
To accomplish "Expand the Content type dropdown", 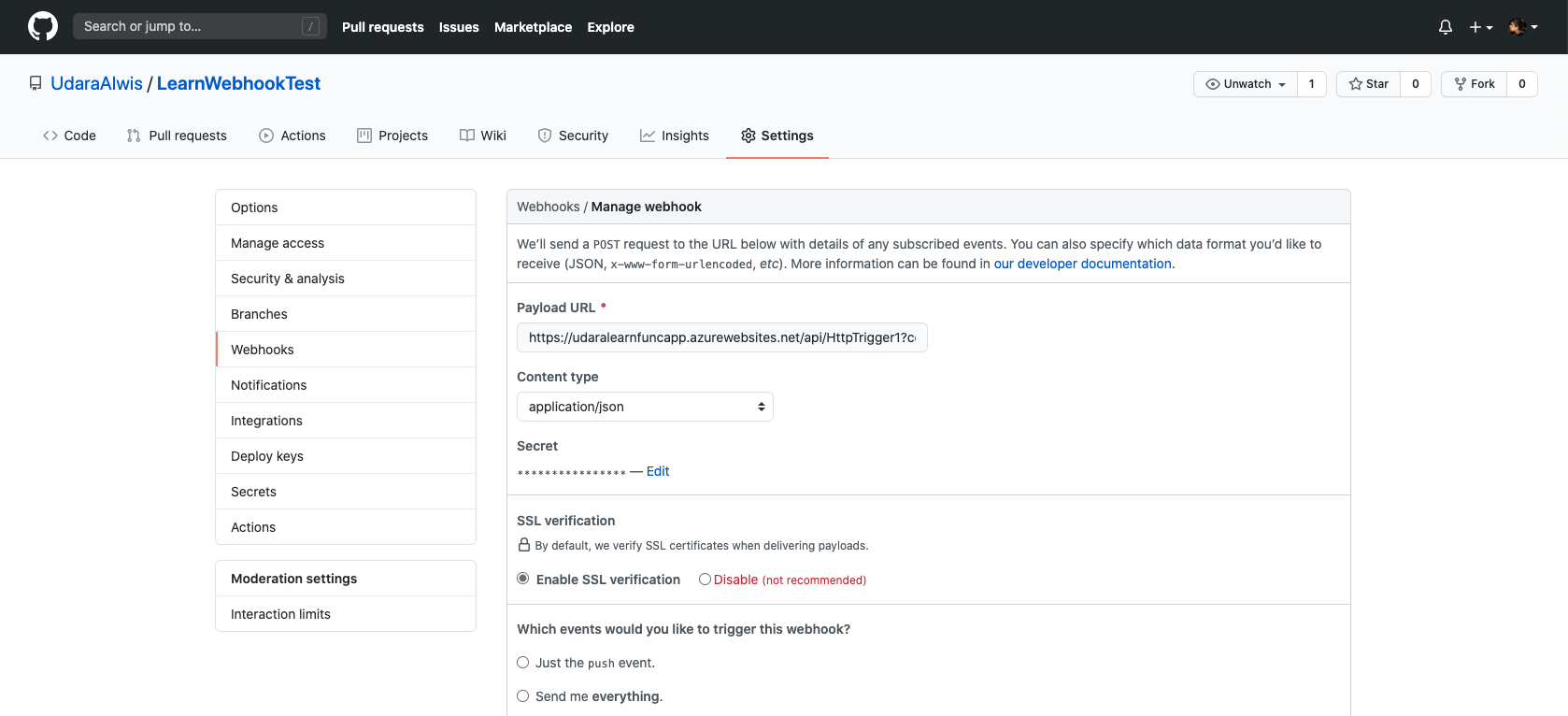I will [x=645, y=407].
